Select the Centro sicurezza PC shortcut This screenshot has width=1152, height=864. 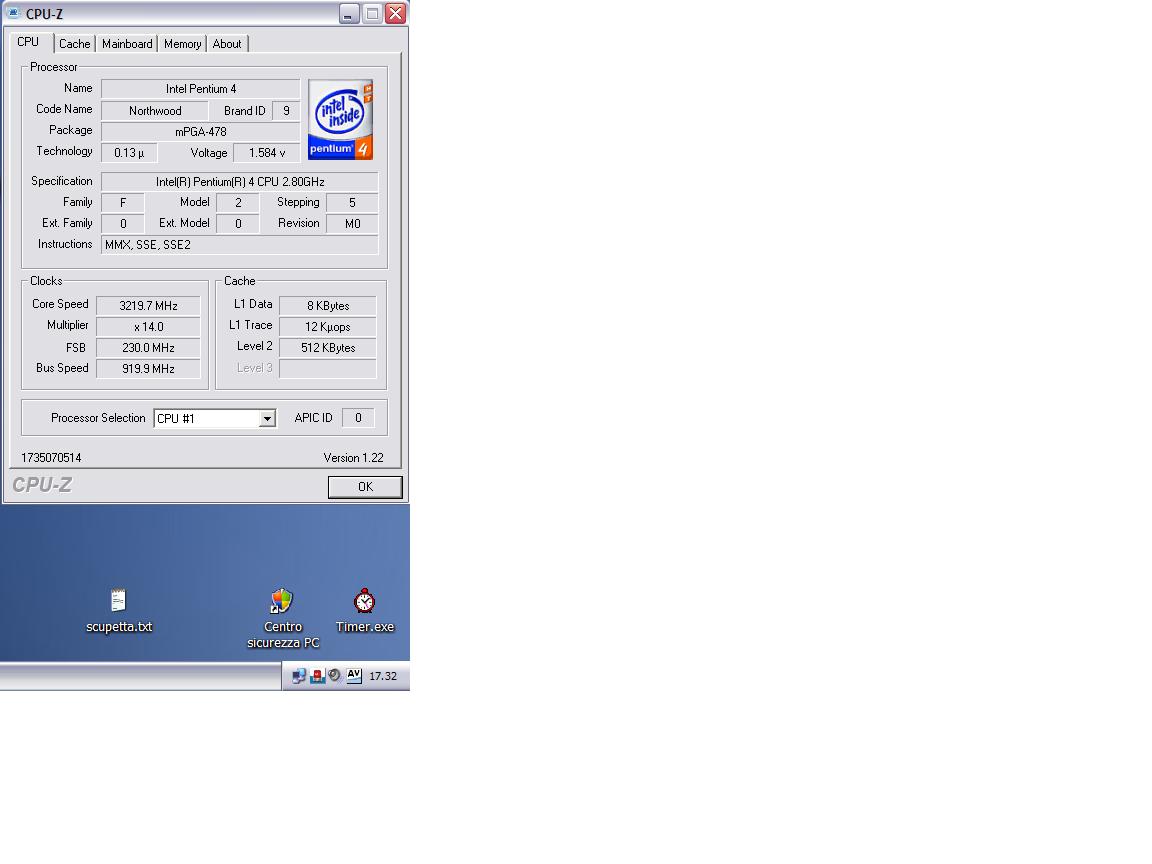pyautogui.click(x=283, y=619)
